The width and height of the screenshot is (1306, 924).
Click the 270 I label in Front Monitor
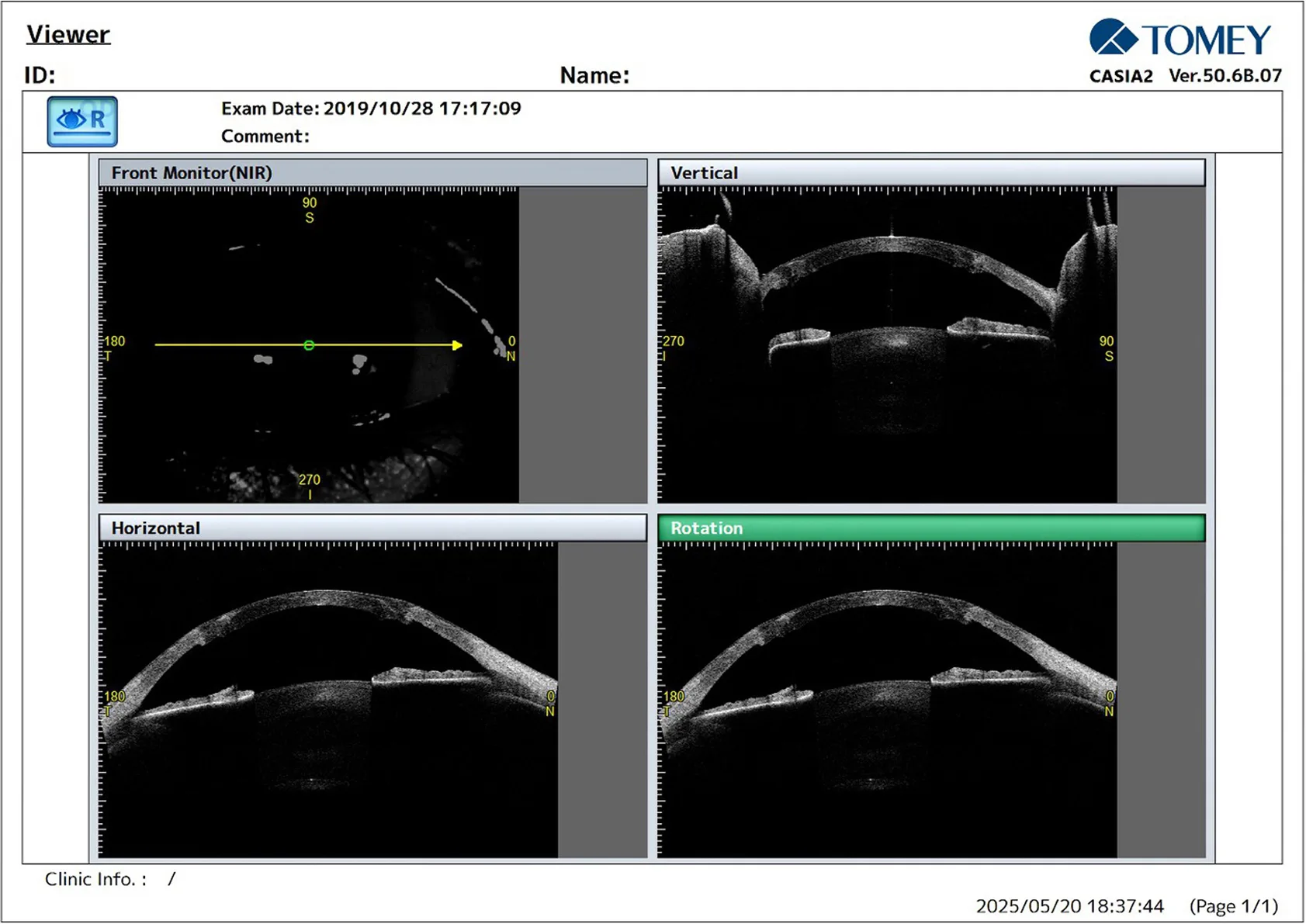[x=310, y=487]
